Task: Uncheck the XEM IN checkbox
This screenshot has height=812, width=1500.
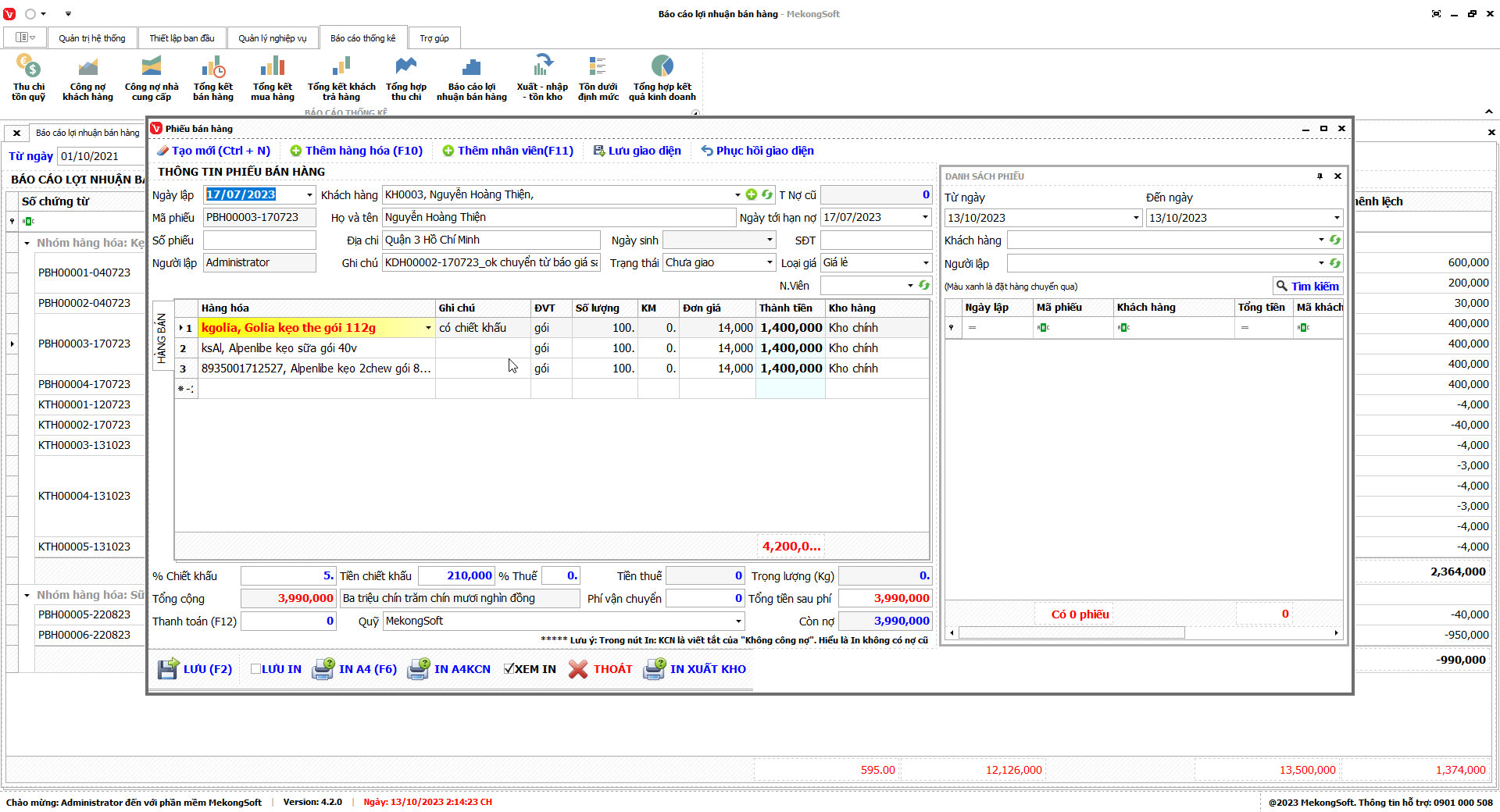Action: coord(509,669)
